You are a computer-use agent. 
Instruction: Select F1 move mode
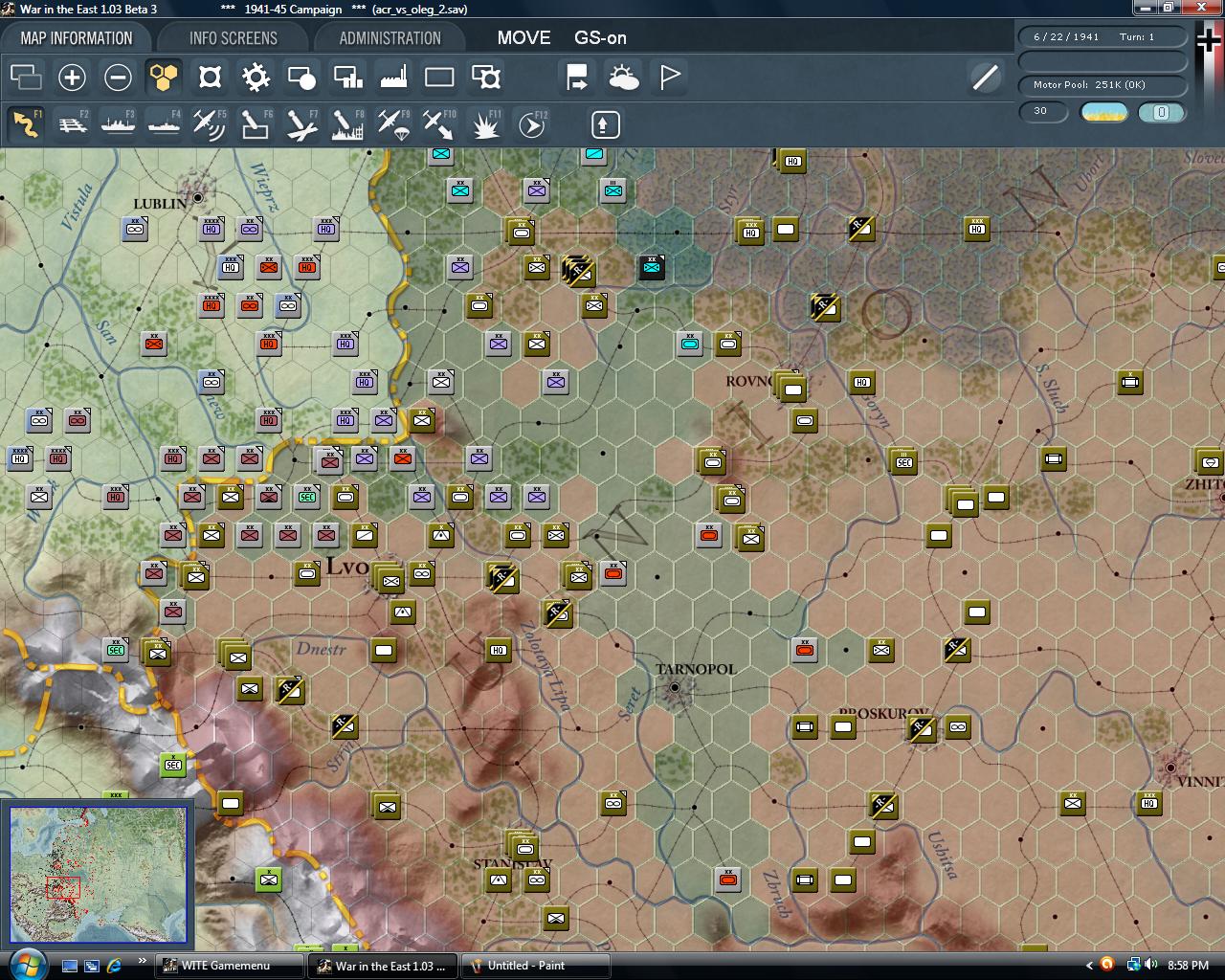26,124
